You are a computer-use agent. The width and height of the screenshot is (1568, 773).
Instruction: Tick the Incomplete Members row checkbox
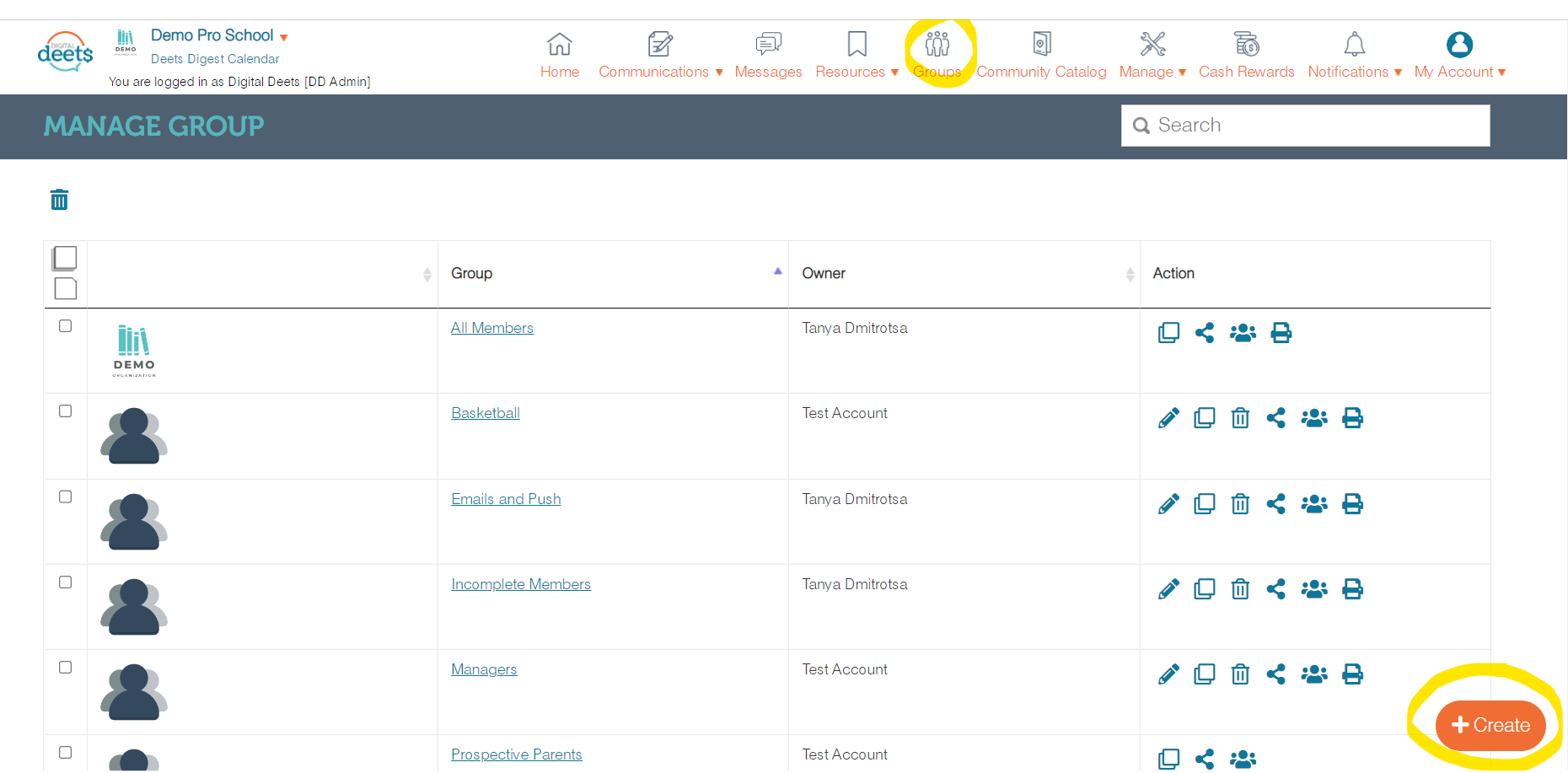click(x=65, y=582)
